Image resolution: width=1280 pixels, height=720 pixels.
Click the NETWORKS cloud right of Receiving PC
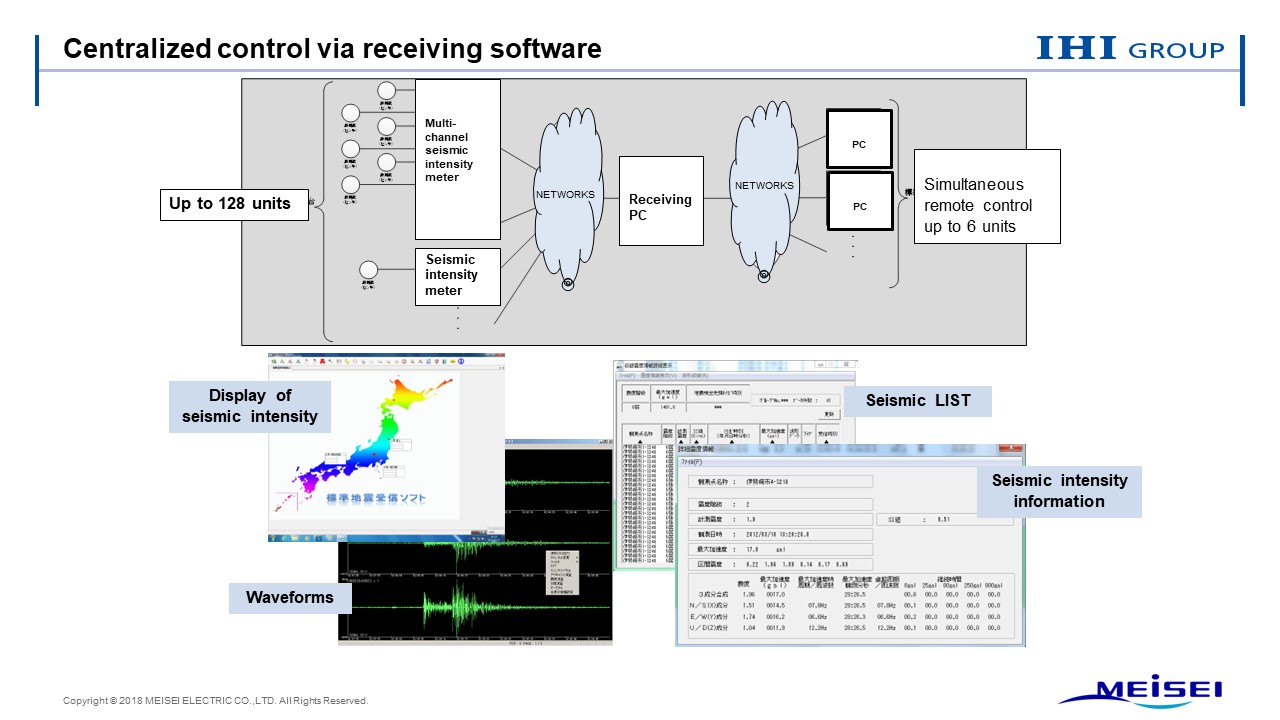click(765, 187)
